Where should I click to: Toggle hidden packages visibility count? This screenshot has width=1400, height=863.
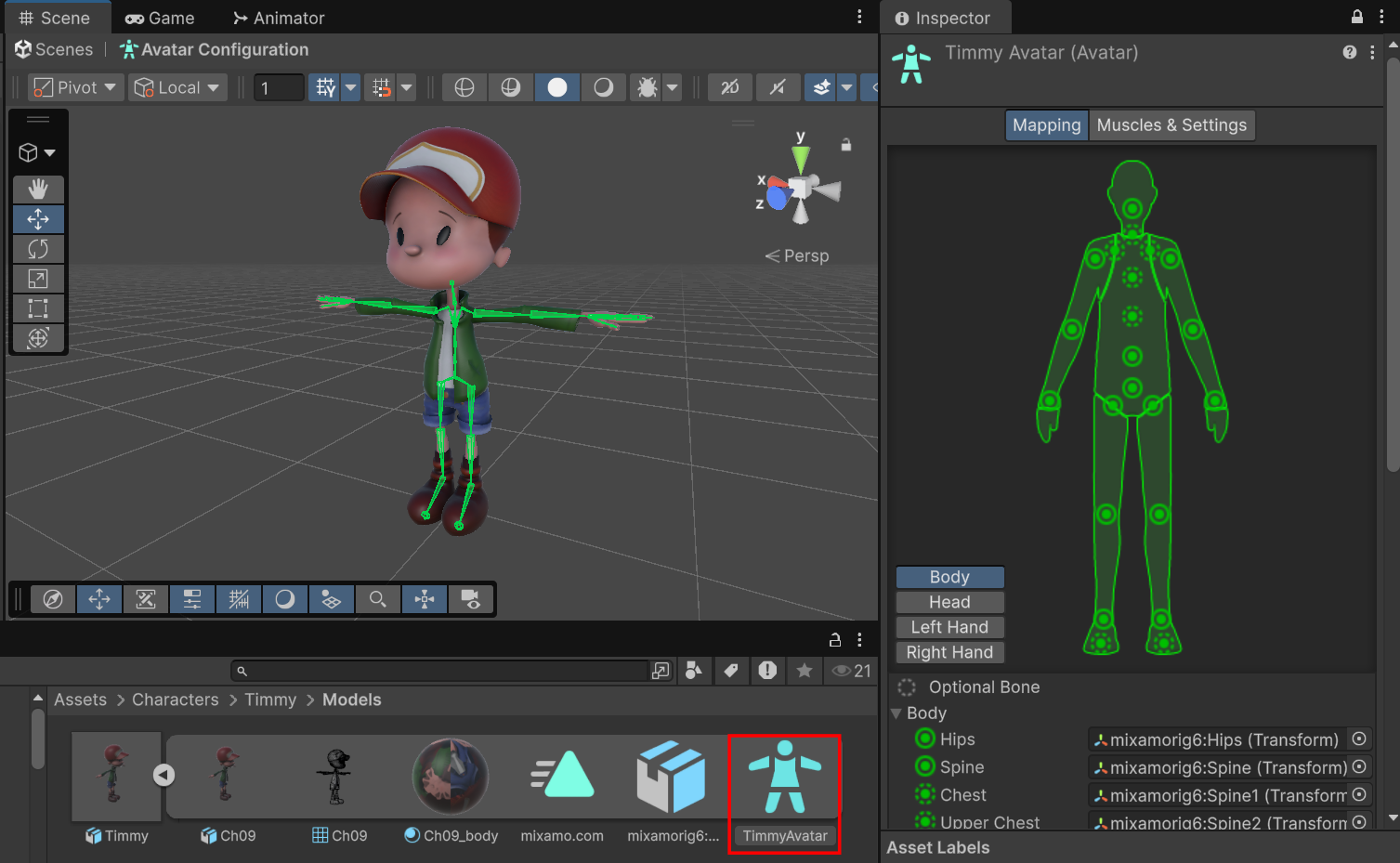point(851,671)
